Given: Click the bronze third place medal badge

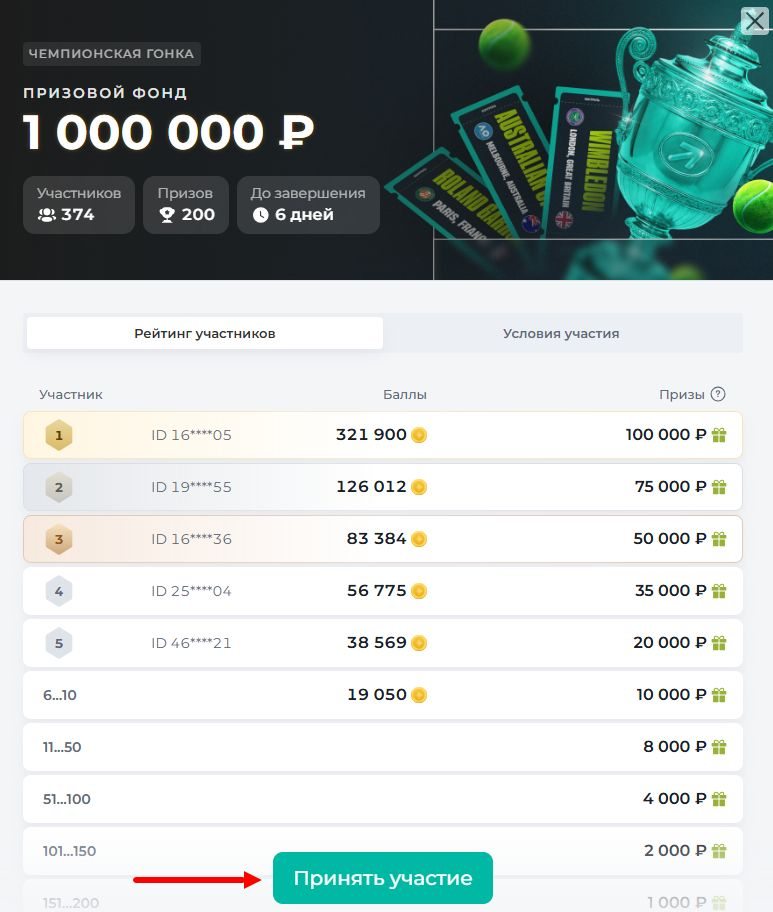Looking at the screenshot, I should [59, 539].
